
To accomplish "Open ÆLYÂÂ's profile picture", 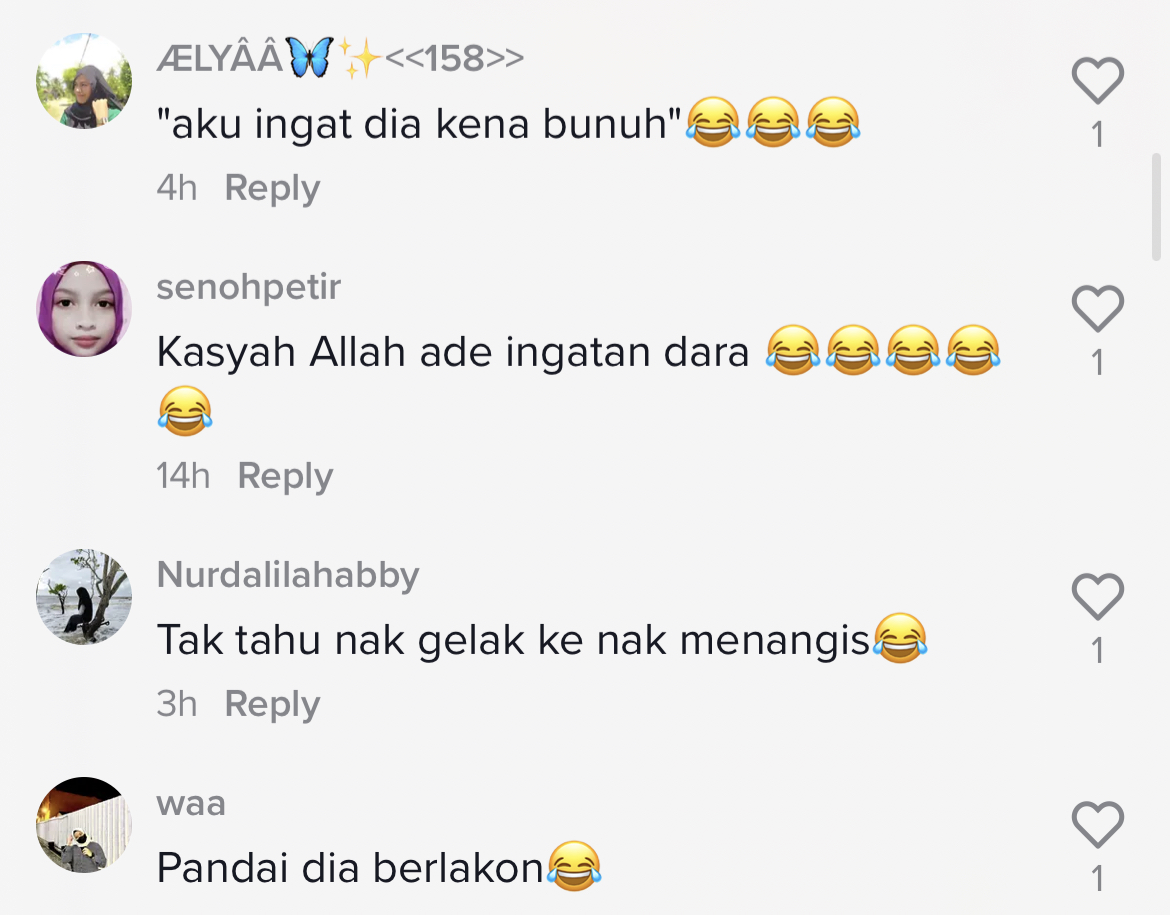I will 84,81.
